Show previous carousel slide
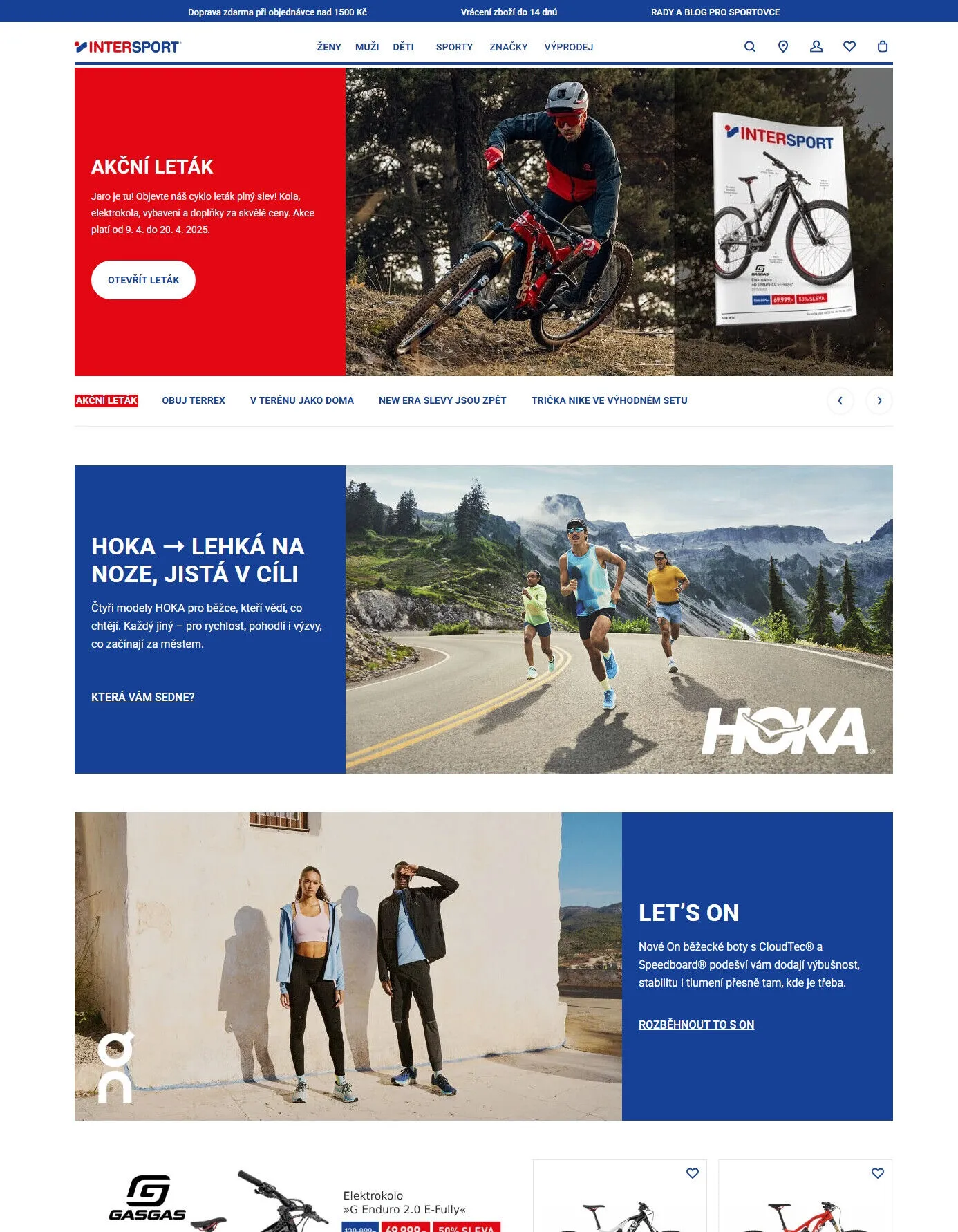This screenshot has width=958, height=1232. [840, 400]
